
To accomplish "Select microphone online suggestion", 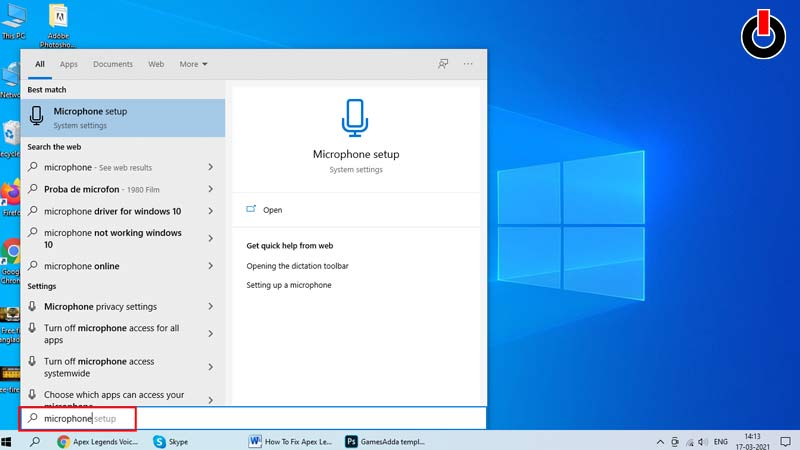I will pyautogui.click(x=123, y=266).
